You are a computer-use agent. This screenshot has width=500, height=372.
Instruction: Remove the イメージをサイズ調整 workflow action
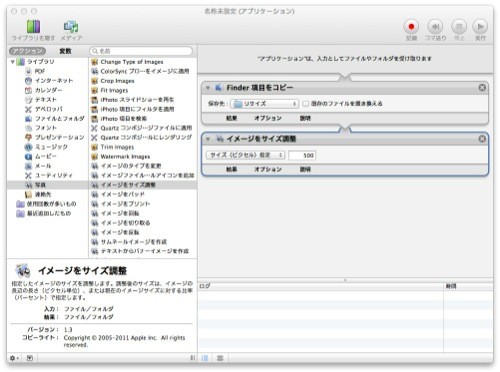point(482,139)
